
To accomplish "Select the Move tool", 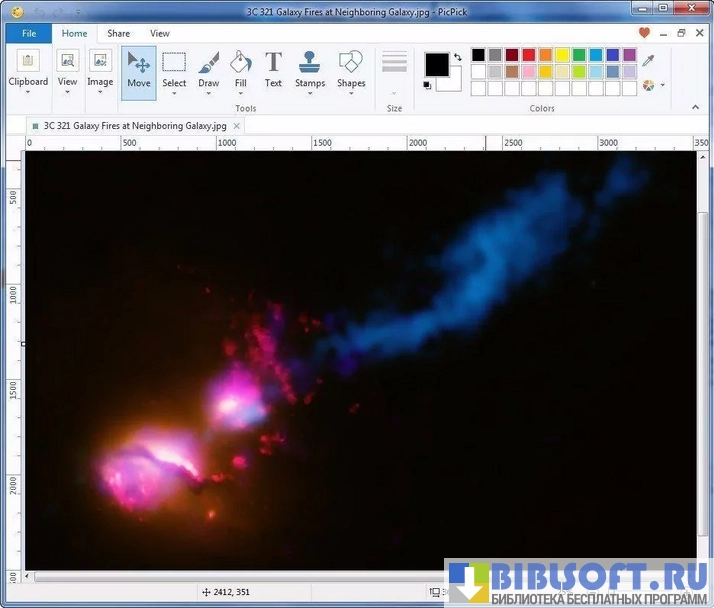I will (x=139, y=71).
